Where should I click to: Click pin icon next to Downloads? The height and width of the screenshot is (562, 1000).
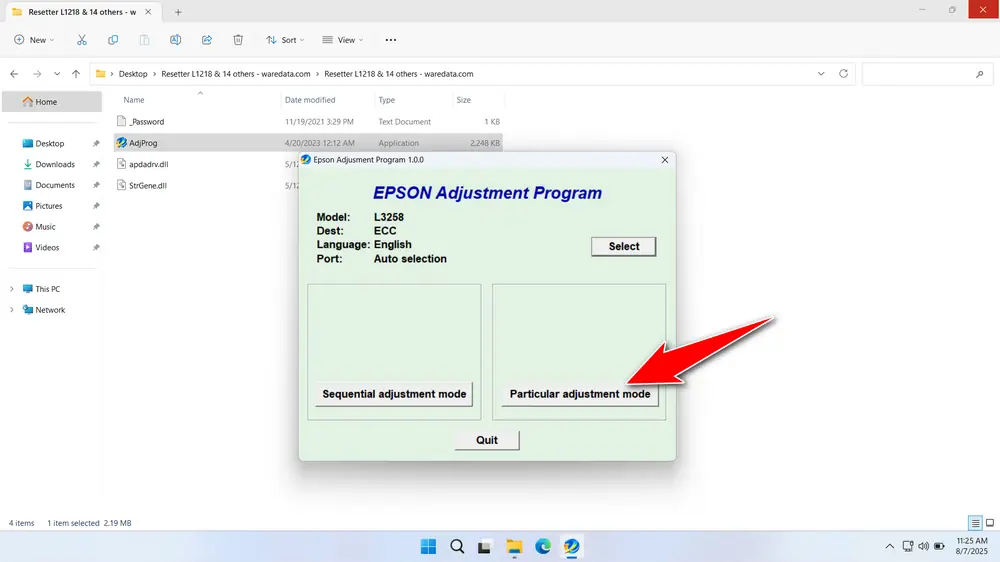(96, 165)
